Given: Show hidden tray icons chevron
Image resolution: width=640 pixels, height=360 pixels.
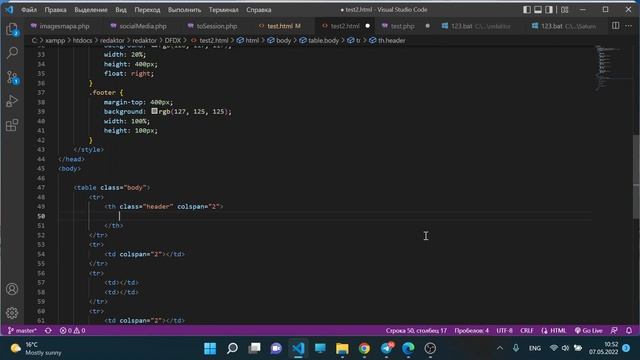Looking at the screenshot, I should coord(500,348).
